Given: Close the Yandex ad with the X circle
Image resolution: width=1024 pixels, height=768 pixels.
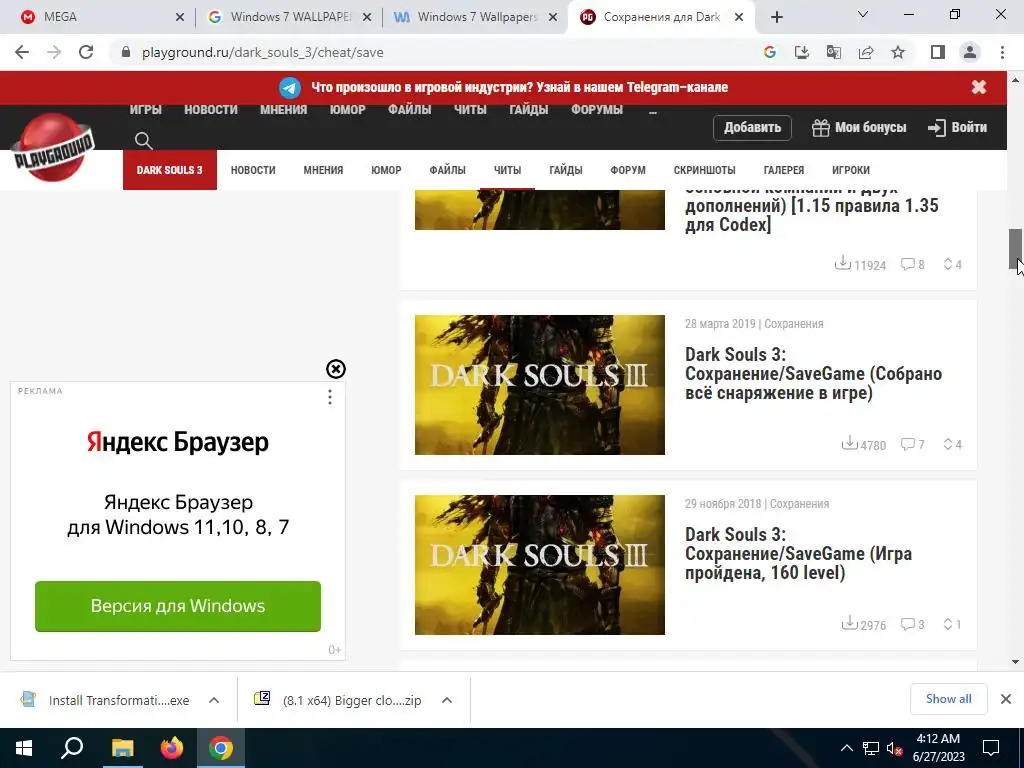Looking at the screenshot, I should tap(336, 369).
